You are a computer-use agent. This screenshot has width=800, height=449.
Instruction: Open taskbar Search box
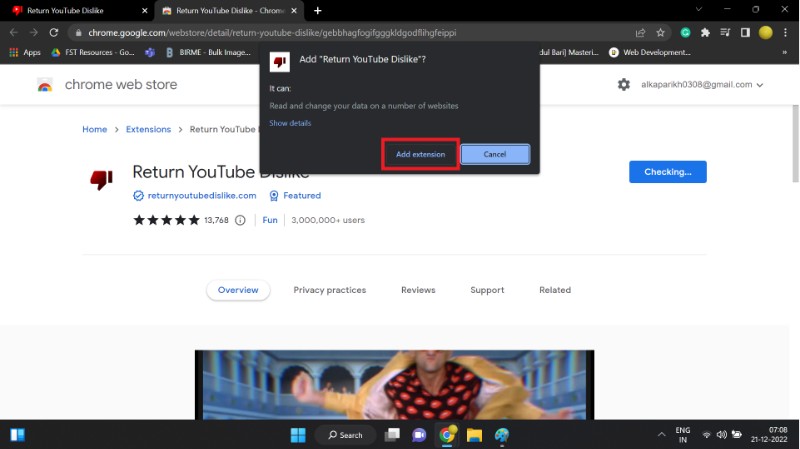click(x=345, y=435)
